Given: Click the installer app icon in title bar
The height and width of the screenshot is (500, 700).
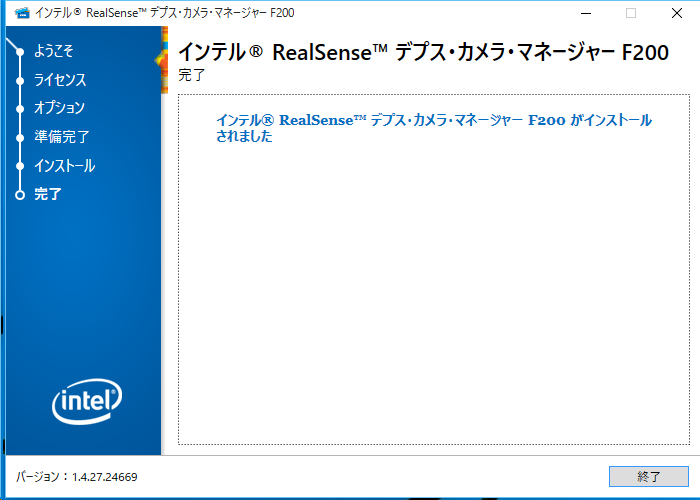Looking at the screenshot, I should click(22, 13).
